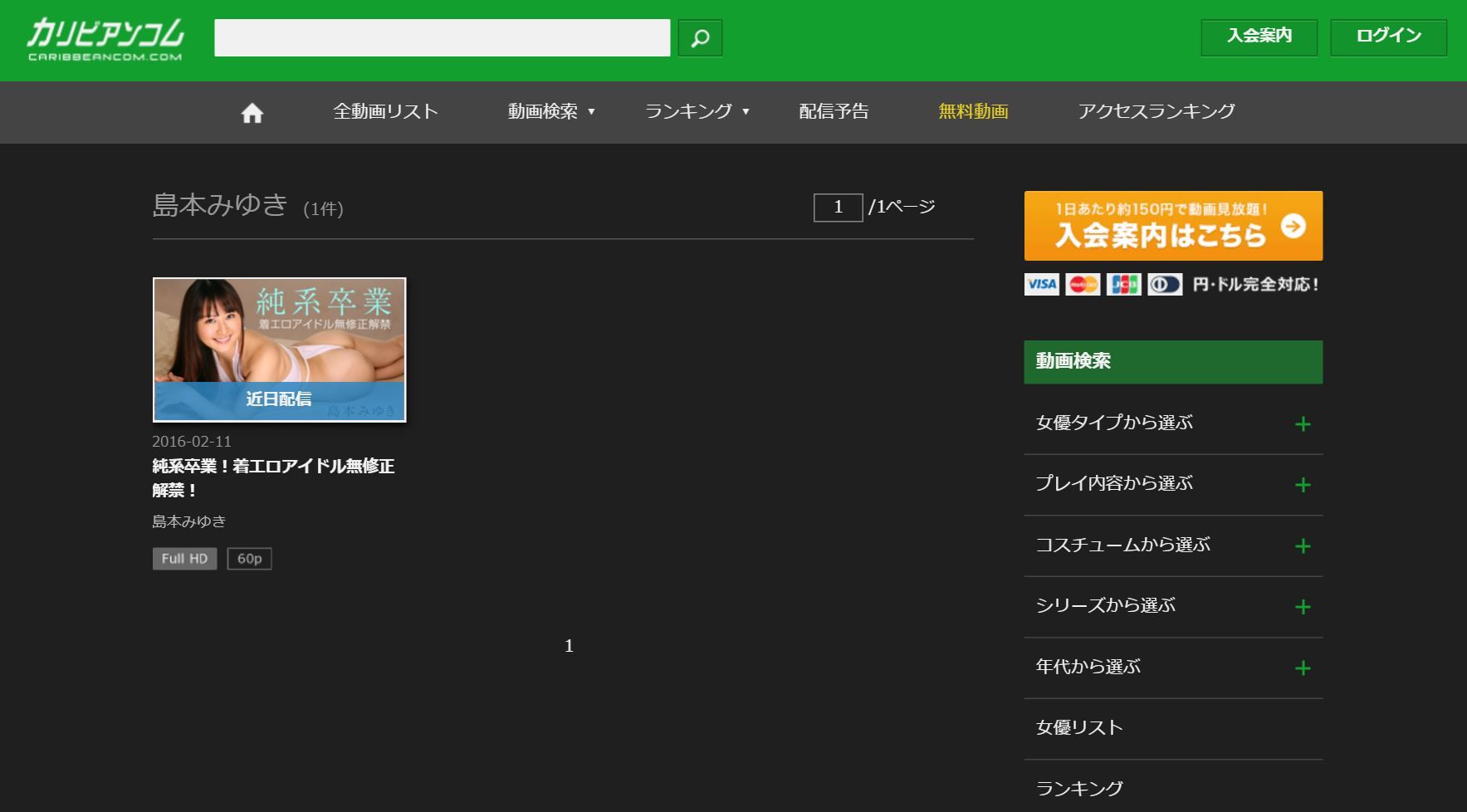Expand プレイ内容から選ぶ section
The width and height of the screenshot is (1467, 812).
click(x=1173, y=485)
